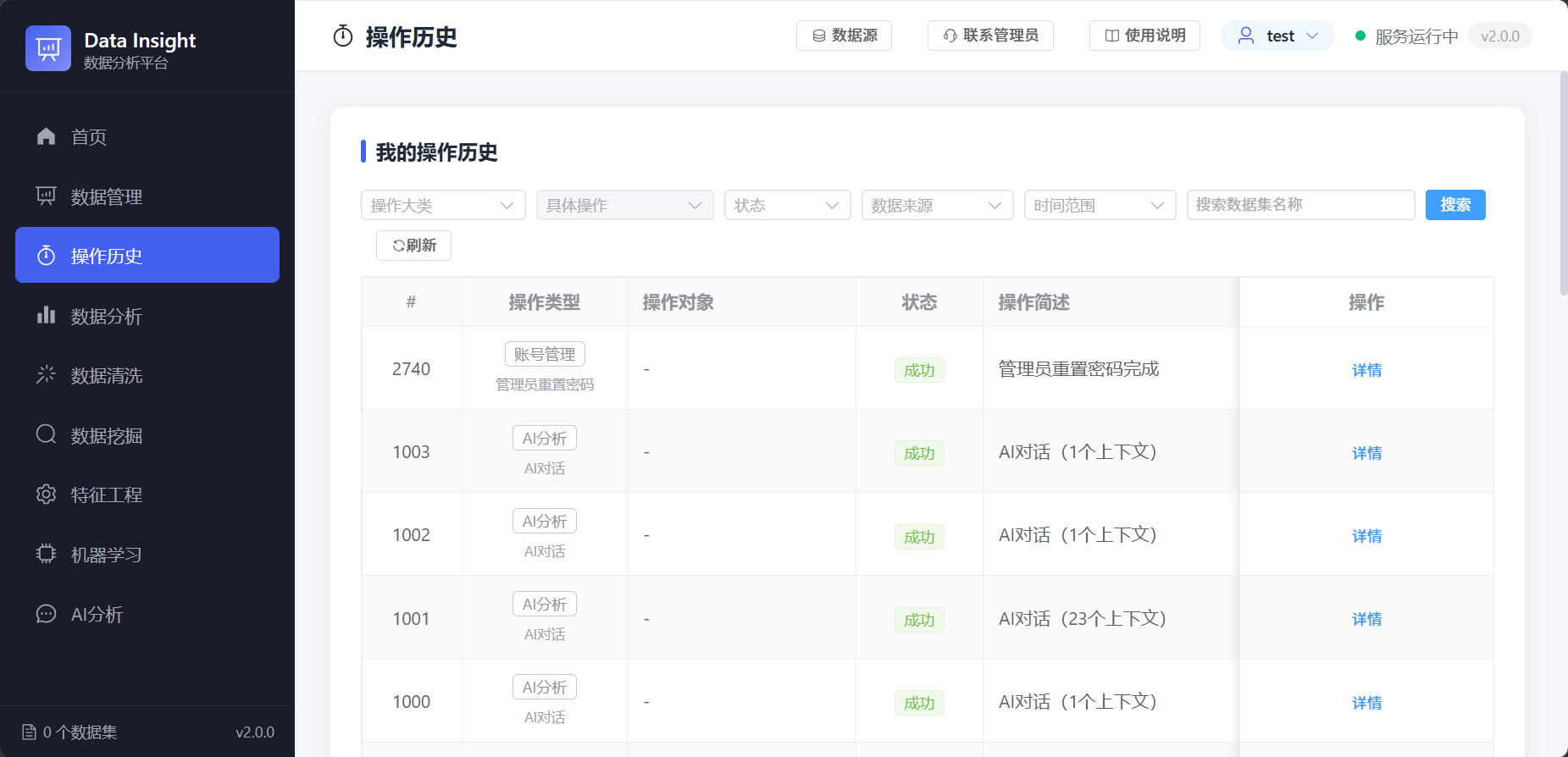Open 详情 for record 1002
Viewport: 1568px width, 757px height.
pyautogui.click(x=1366, y=536)
